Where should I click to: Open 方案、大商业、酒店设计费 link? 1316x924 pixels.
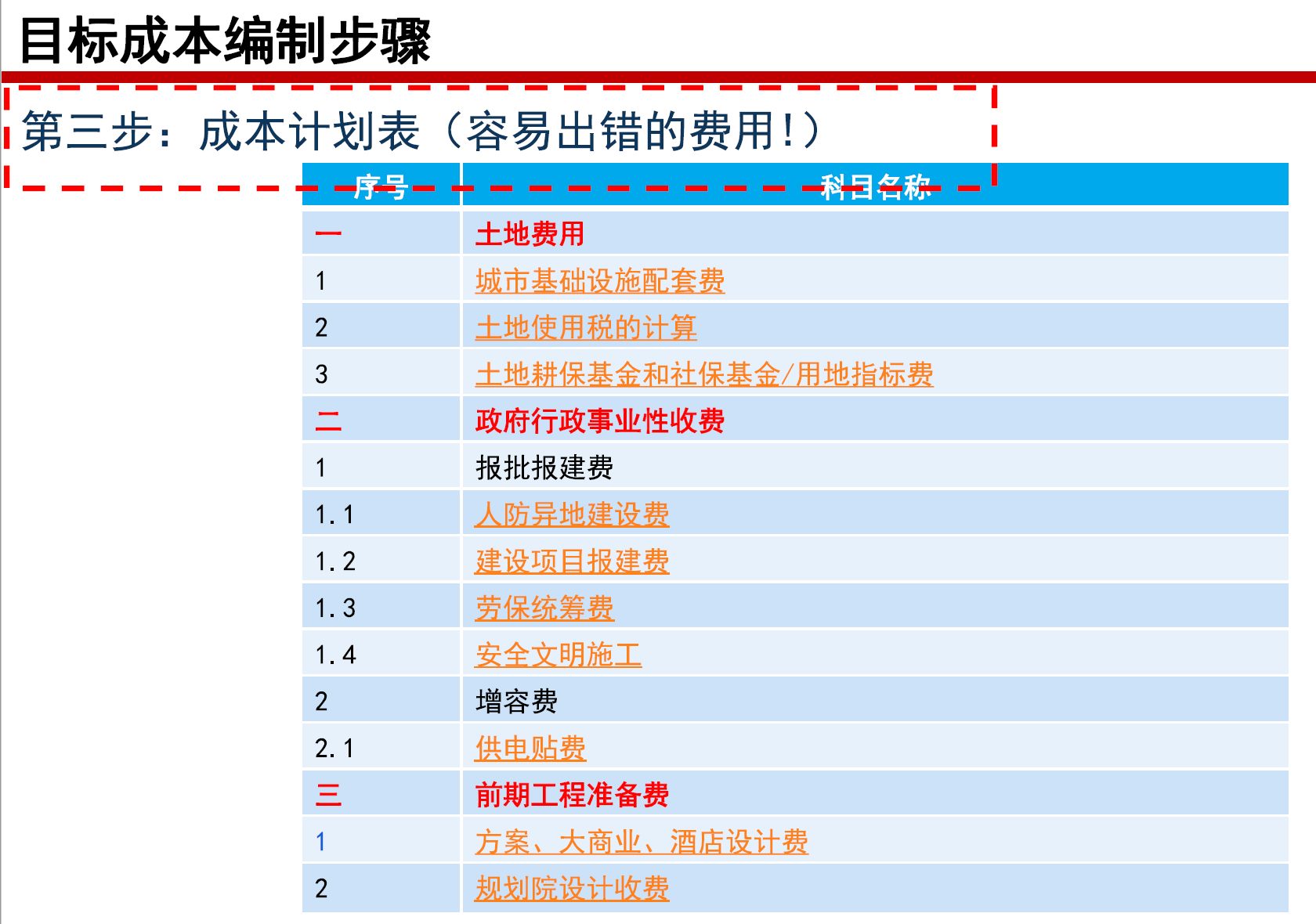click(x=642, y=842)
